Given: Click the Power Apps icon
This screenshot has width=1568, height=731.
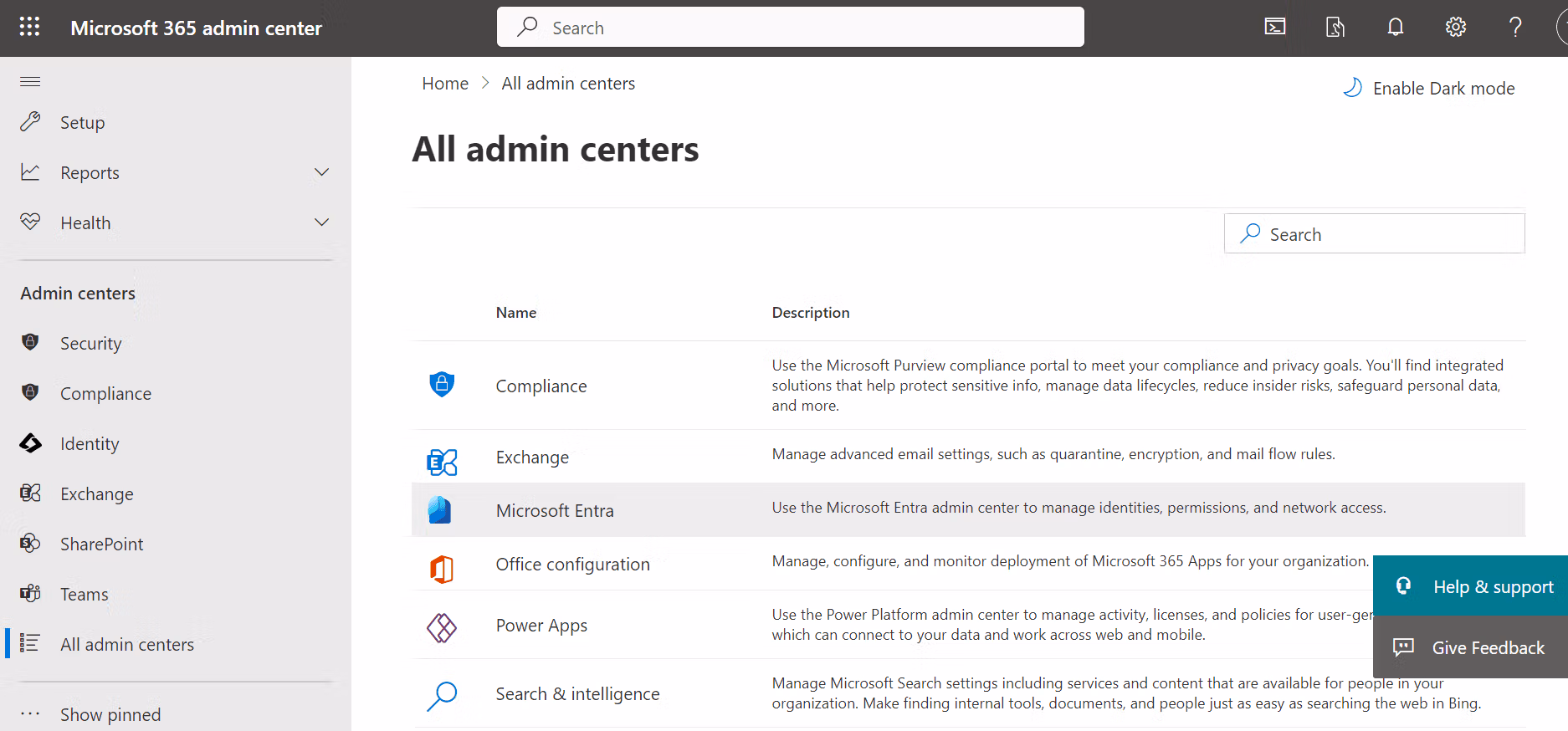Looking at the screenshot, I should click(x=441, y=627).
